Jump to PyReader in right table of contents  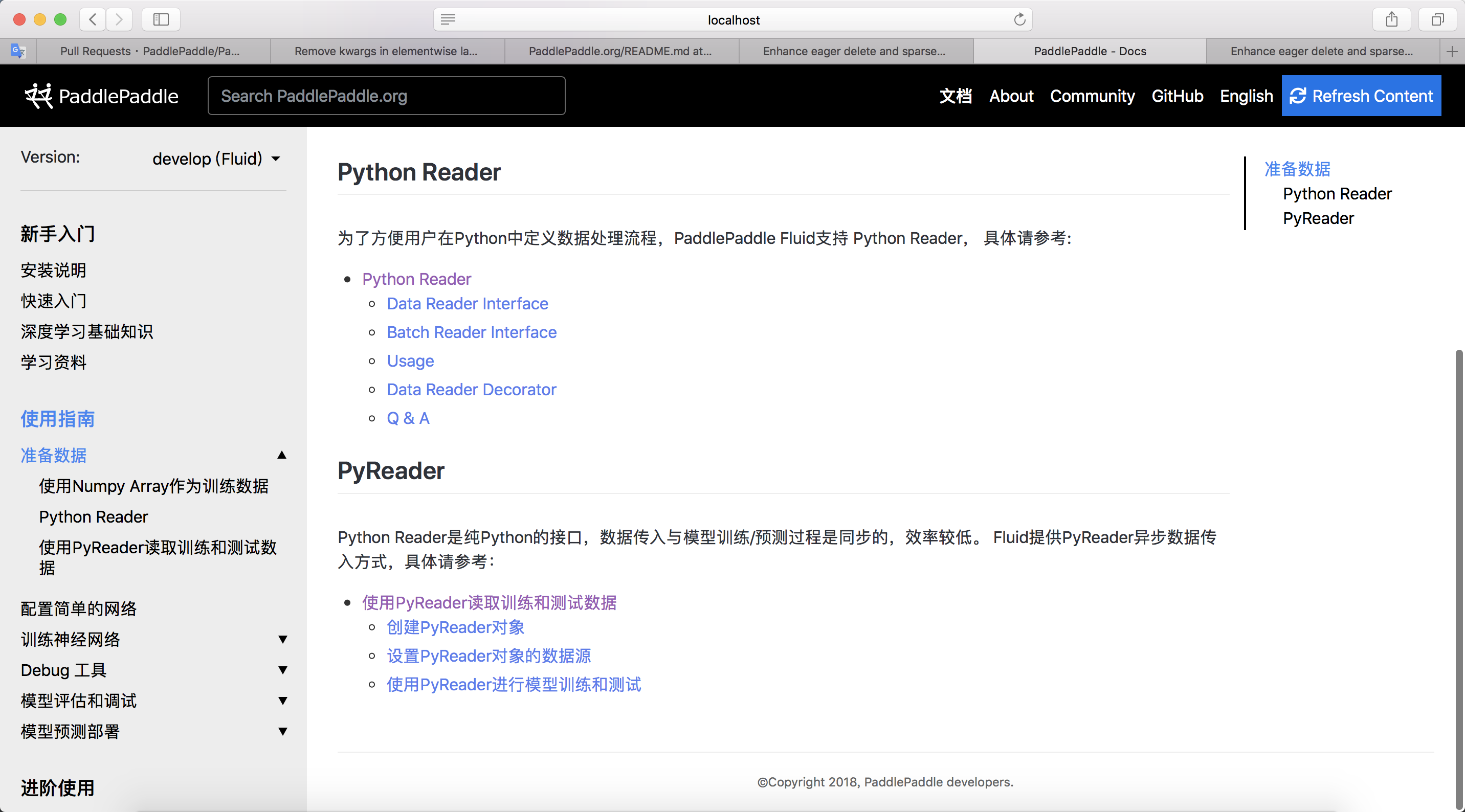click(x=1318, y=218)
